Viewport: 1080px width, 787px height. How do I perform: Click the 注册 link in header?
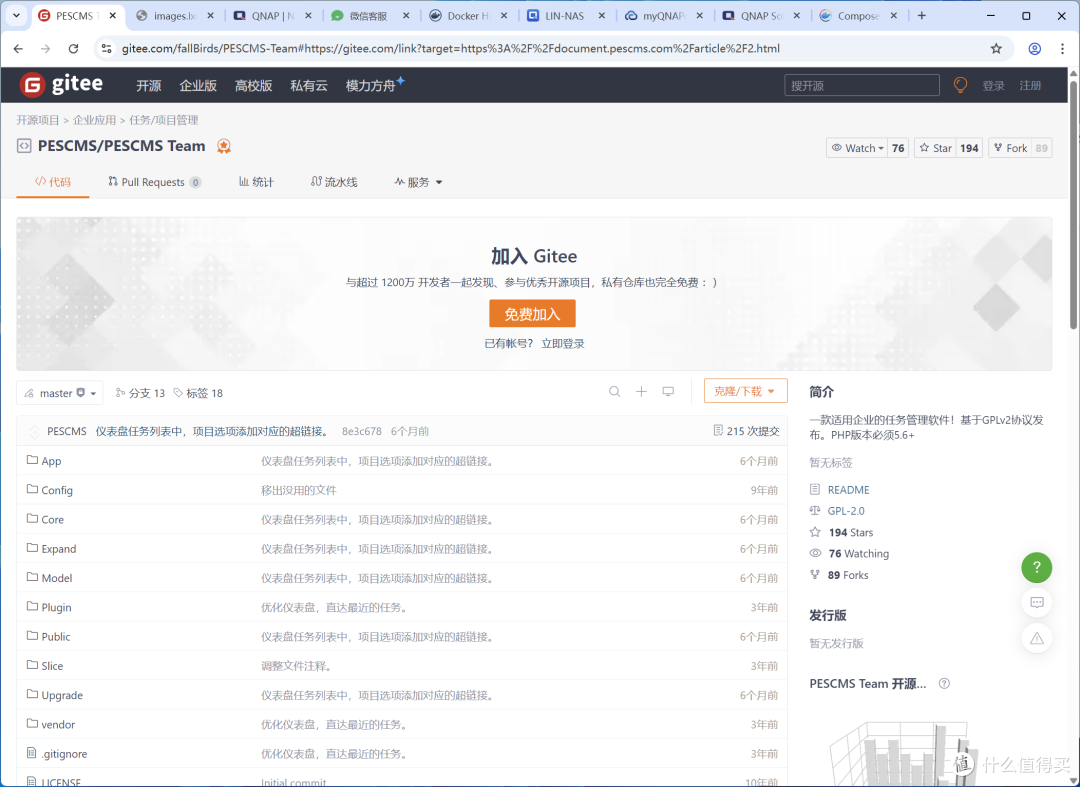(1030, 85)
